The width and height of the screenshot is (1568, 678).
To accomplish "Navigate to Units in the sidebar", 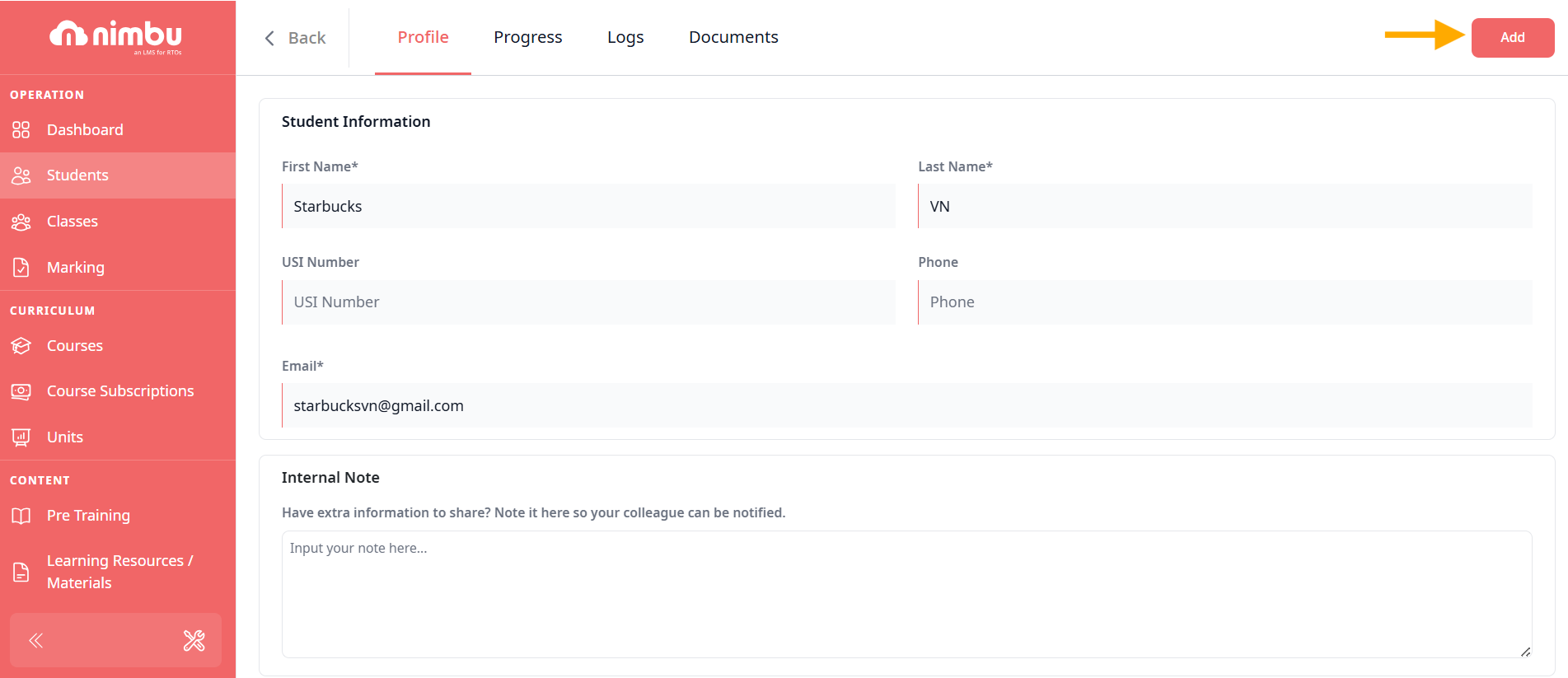I will pos(118,437).
